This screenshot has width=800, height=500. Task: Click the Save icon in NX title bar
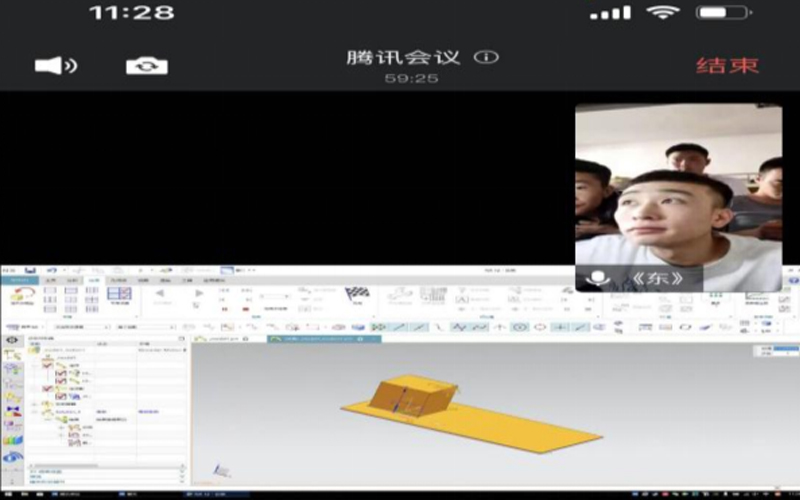(x=31, y=270)
